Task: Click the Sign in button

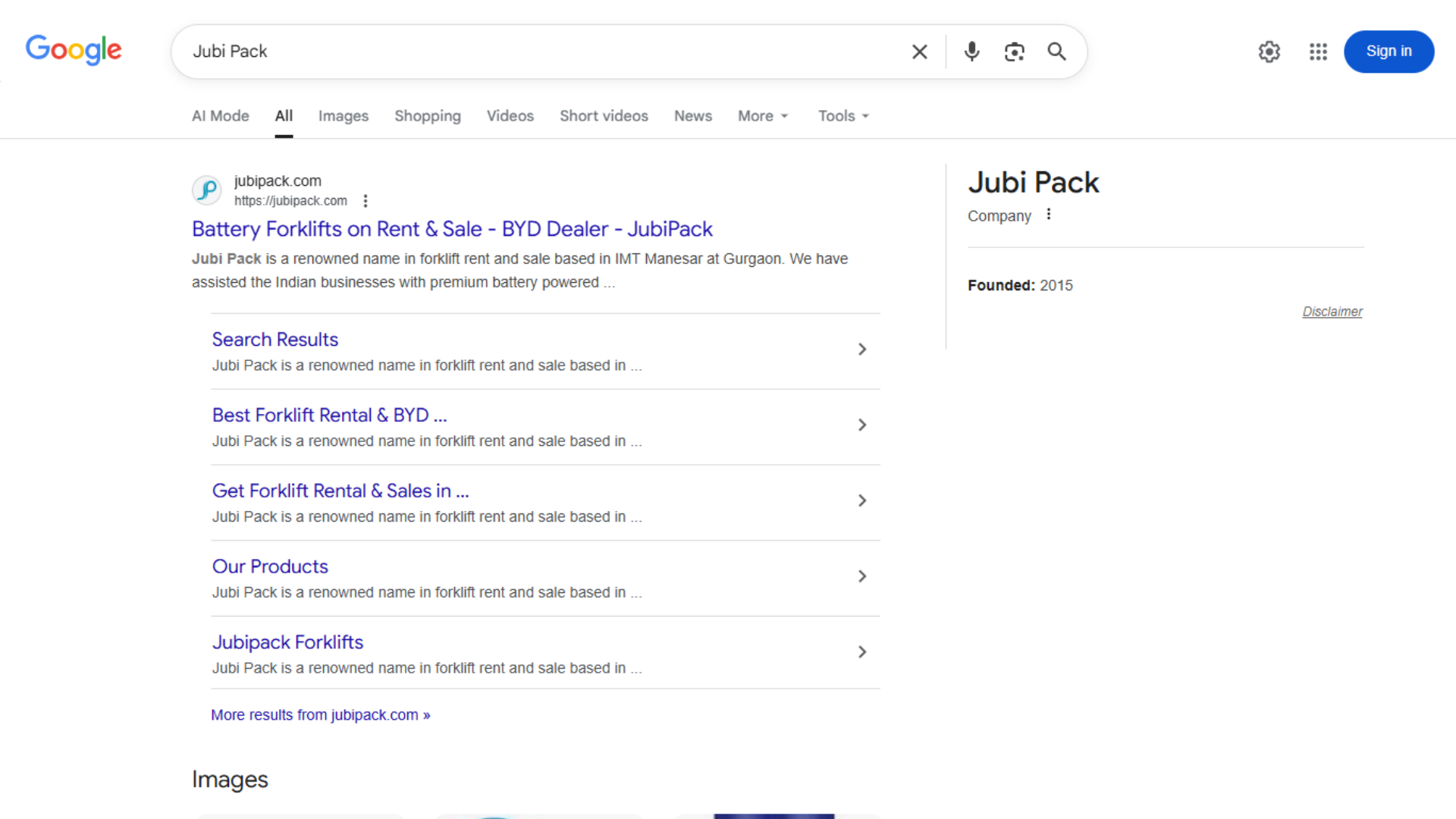Action: click(1388, 52)
